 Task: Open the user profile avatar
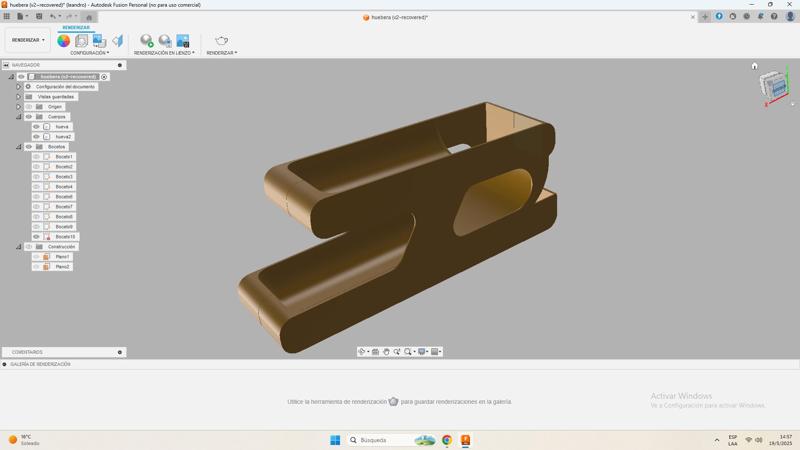(790, 16)
